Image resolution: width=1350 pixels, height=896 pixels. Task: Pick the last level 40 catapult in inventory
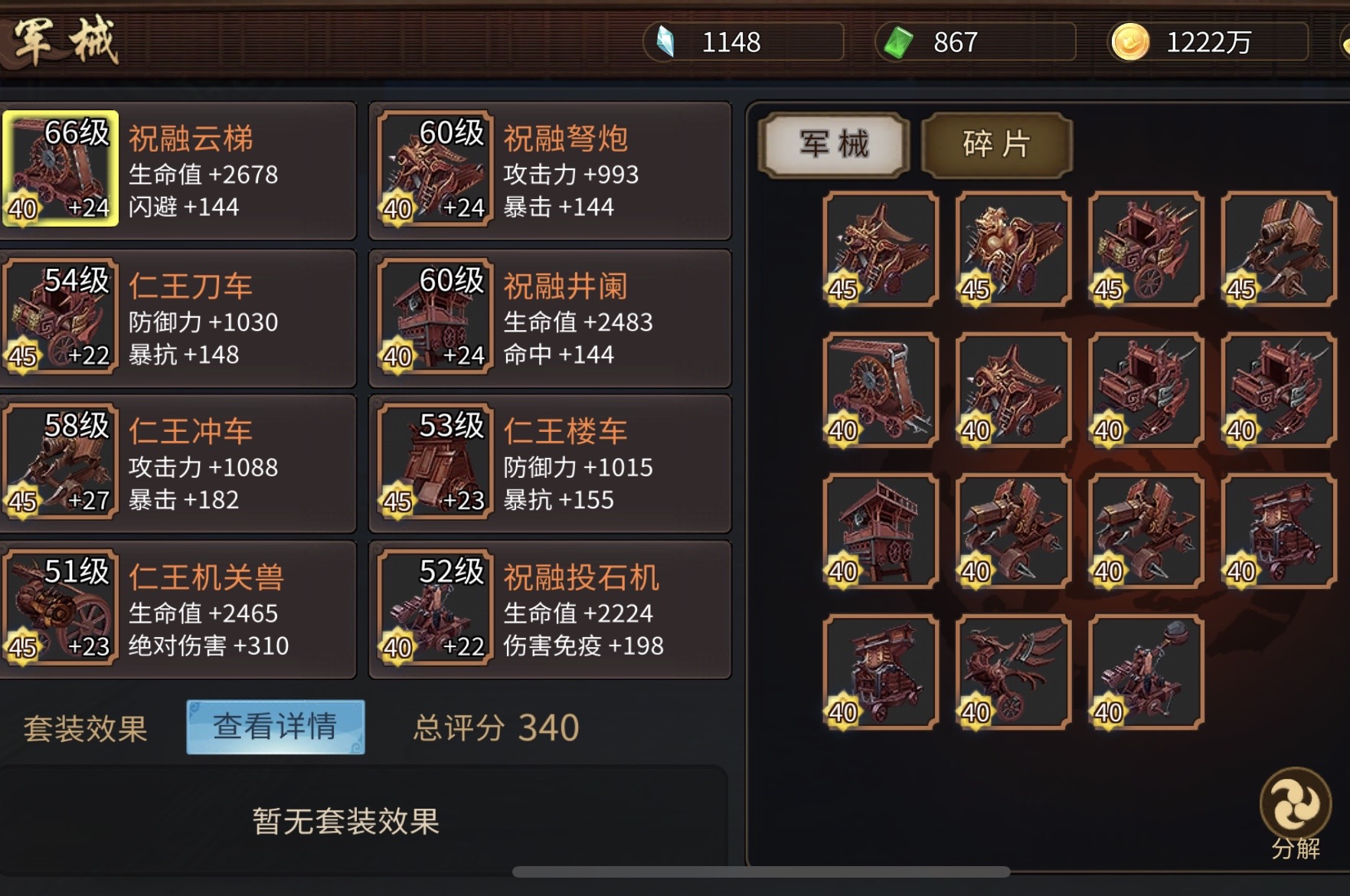click(1146, 672)
